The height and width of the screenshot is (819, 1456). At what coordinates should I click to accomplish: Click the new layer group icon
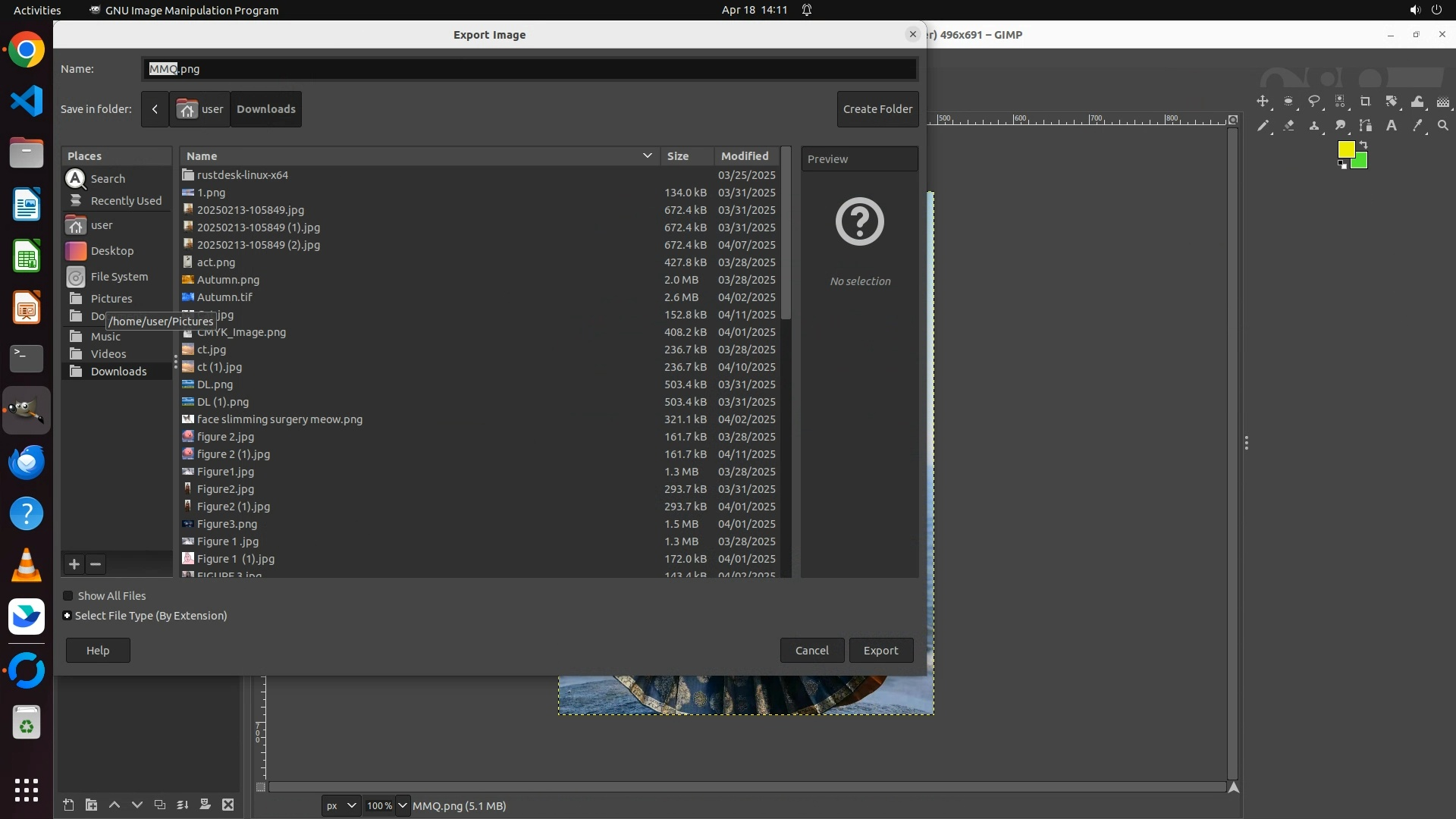(91, 805)
